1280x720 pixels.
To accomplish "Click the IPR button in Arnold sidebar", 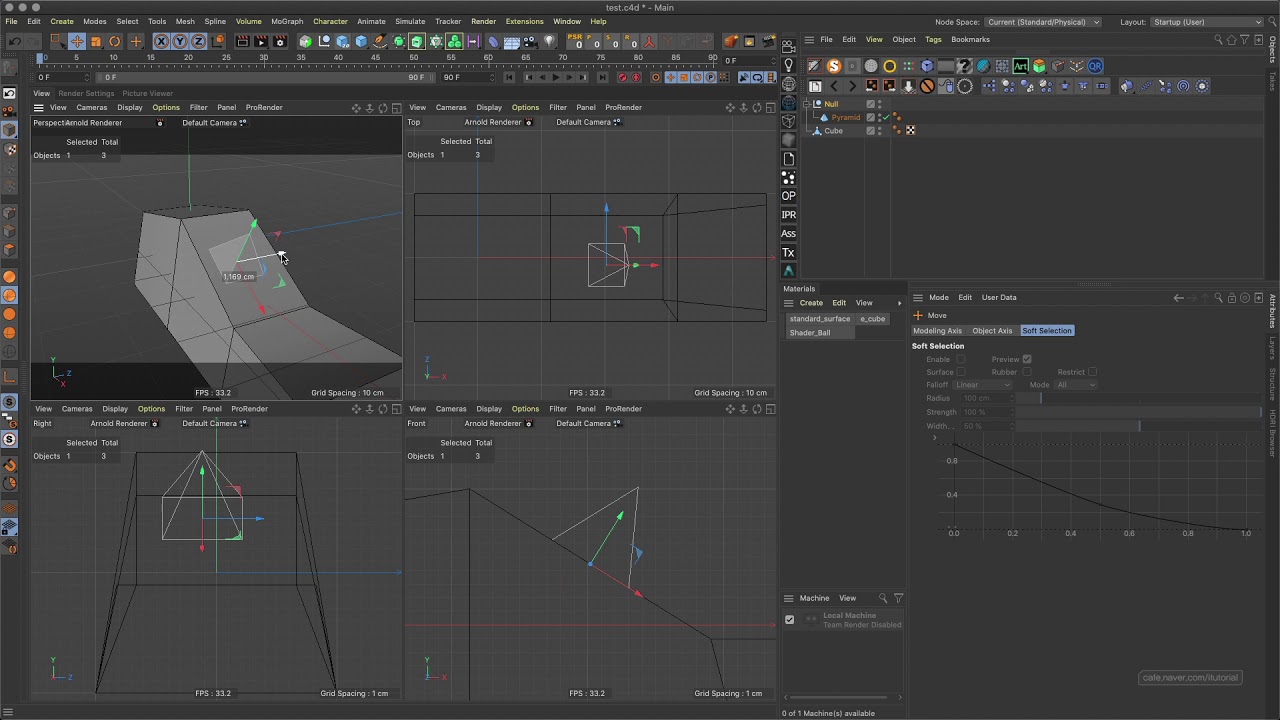I will 788,215.
